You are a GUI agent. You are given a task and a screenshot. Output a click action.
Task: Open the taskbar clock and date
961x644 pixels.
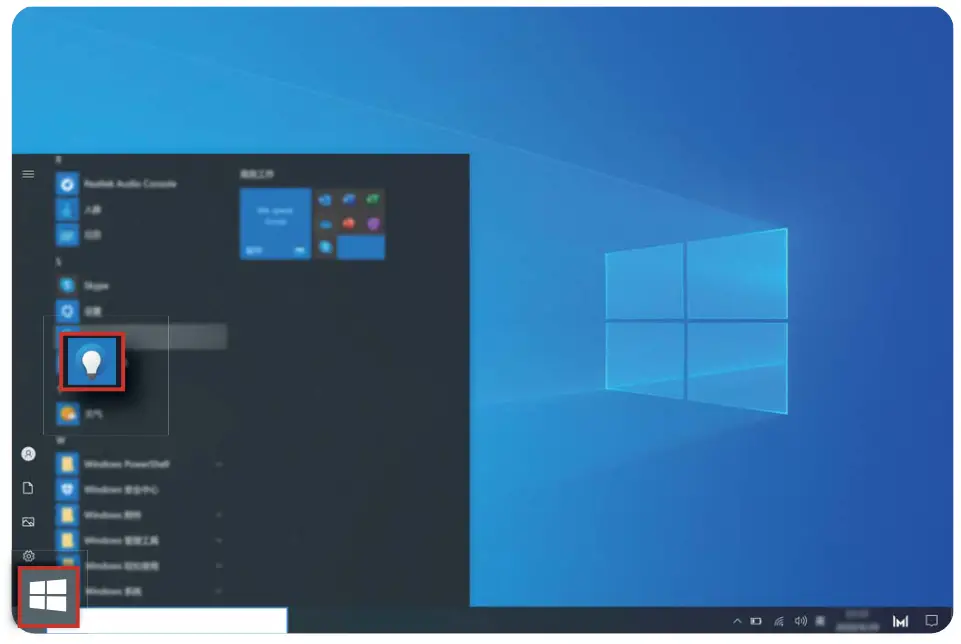click(x=857, y=621)
